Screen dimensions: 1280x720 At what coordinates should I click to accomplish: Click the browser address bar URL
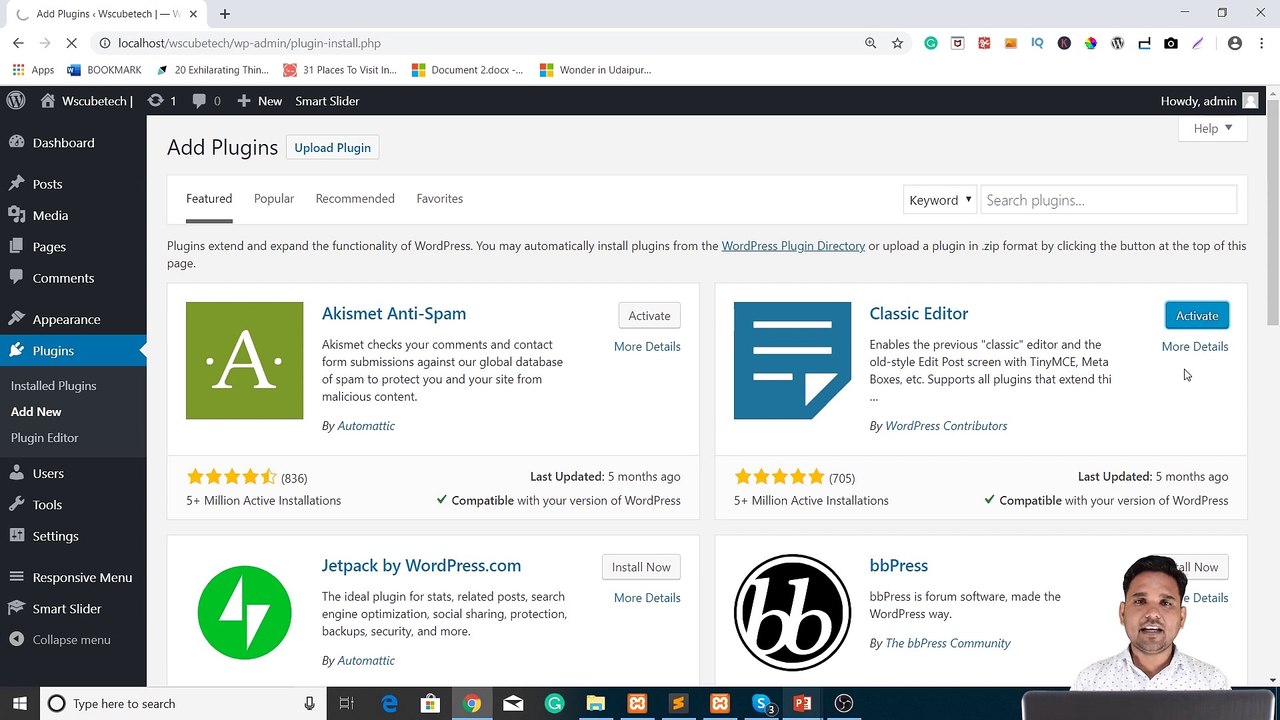[x=249, y=43]
